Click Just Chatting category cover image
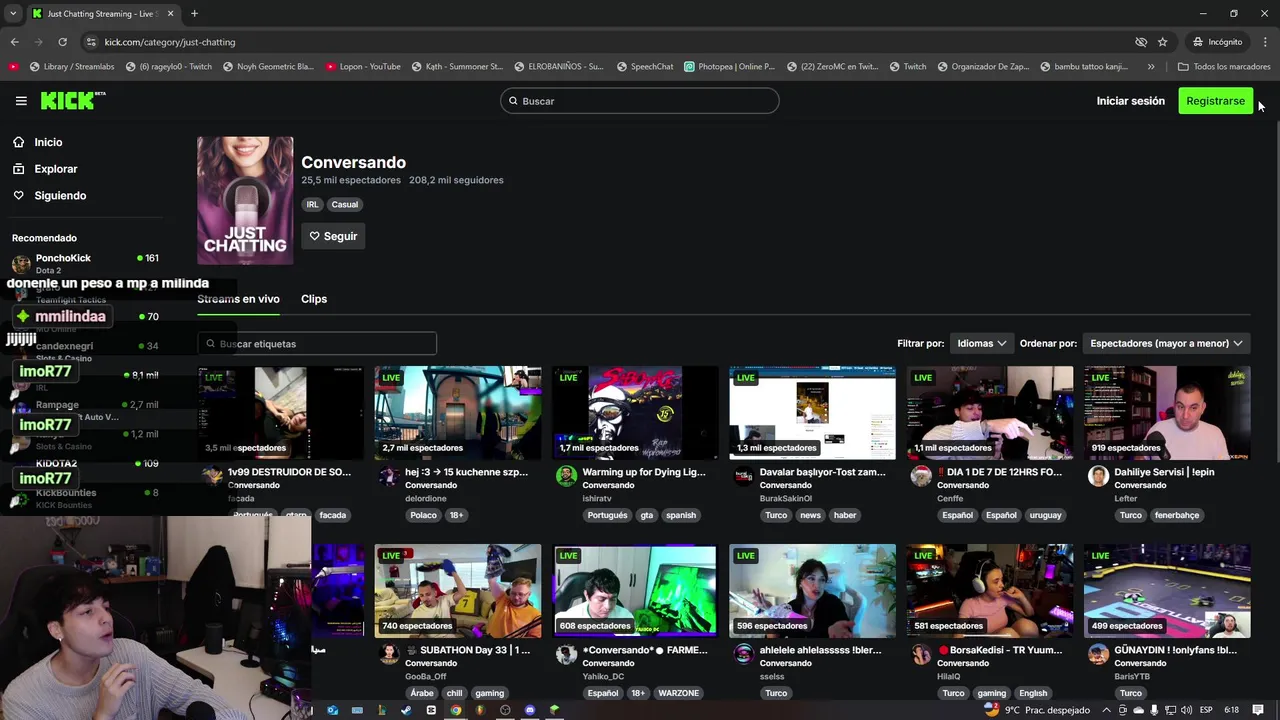 [x=245, y=201]
